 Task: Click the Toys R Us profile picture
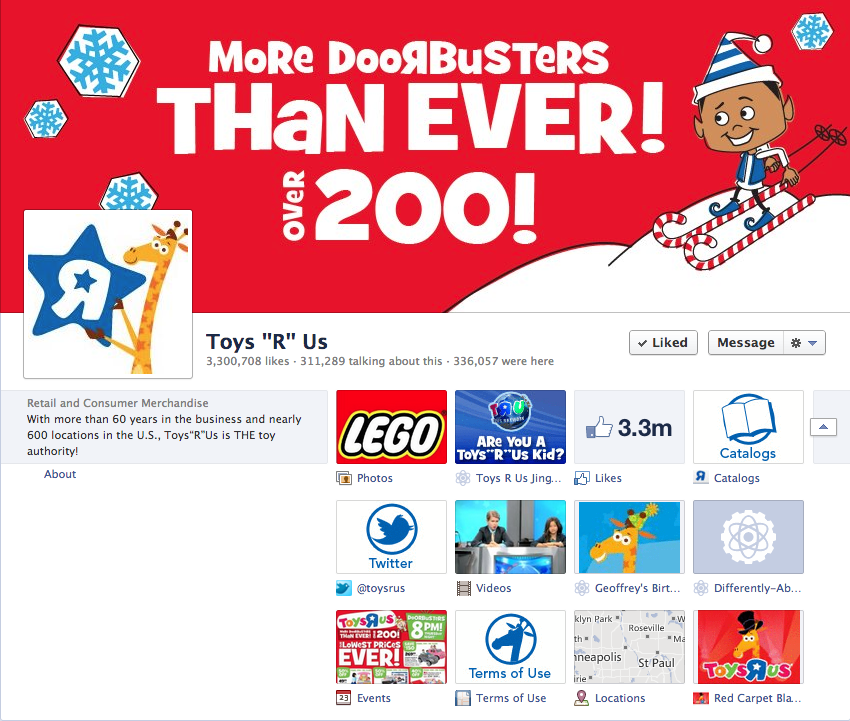pyautogui.click(x=108, y=294)
